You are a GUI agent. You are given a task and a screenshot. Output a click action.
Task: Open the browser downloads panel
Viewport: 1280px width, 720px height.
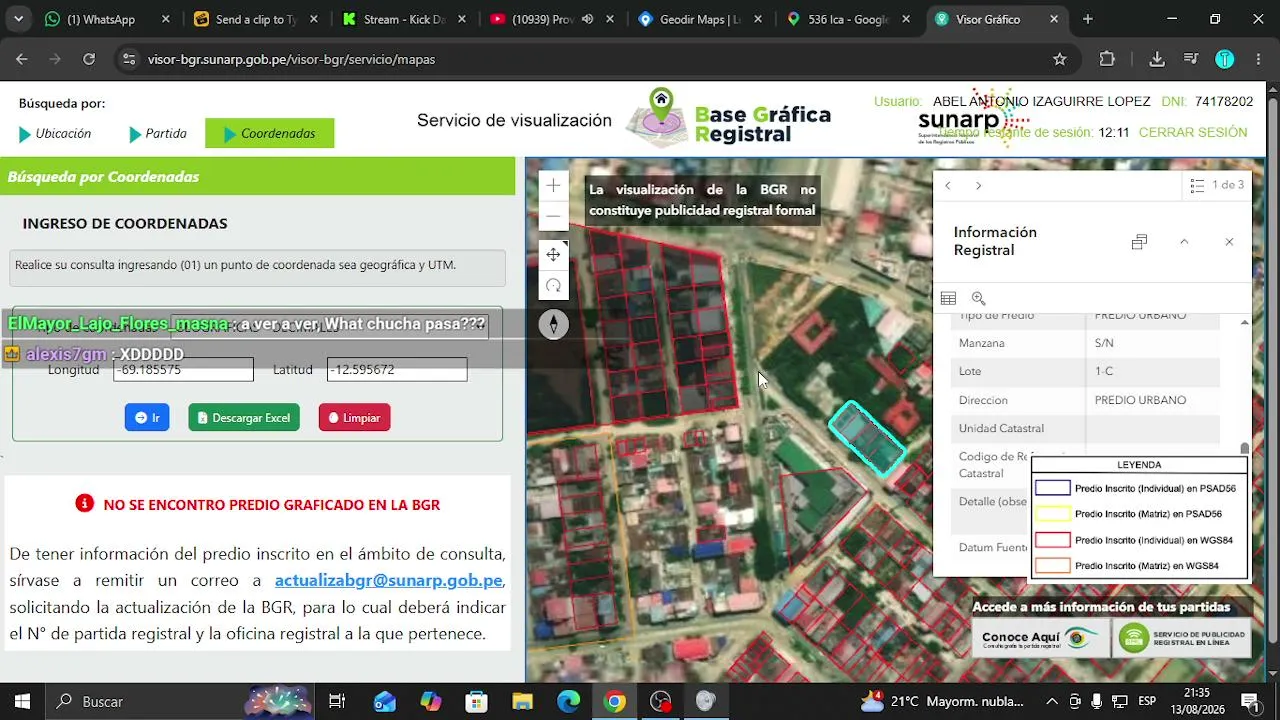point(1157,59)
